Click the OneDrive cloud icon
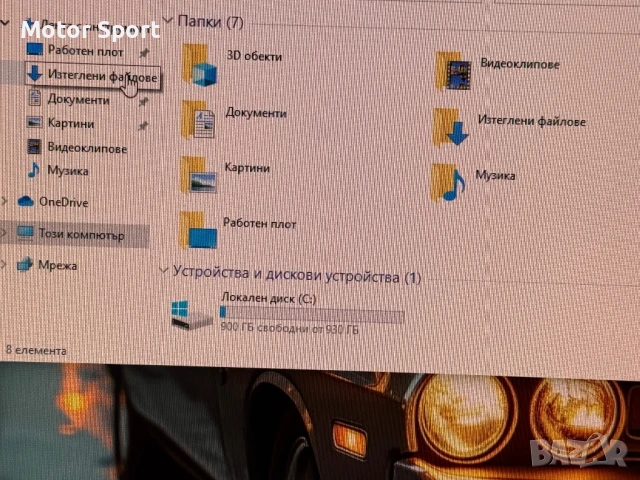 point(25,201)
